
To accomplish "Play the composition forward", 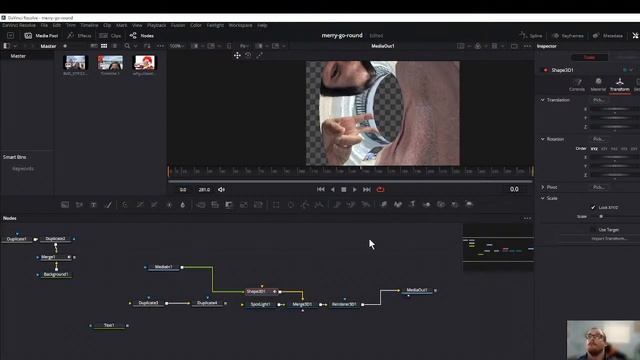I will point(355,189).
